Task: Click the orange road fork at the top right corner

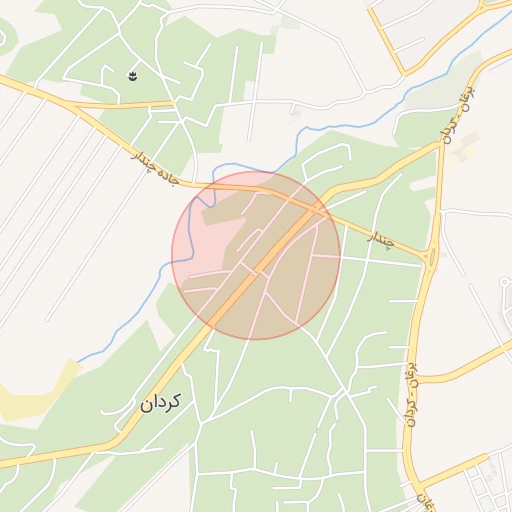Action: 482,7
